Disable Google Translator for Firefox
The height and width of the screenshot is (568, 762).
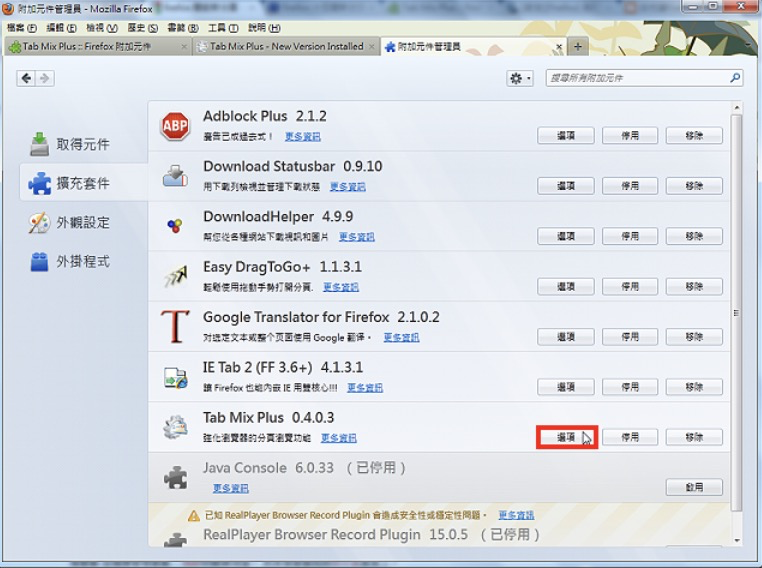630,337
